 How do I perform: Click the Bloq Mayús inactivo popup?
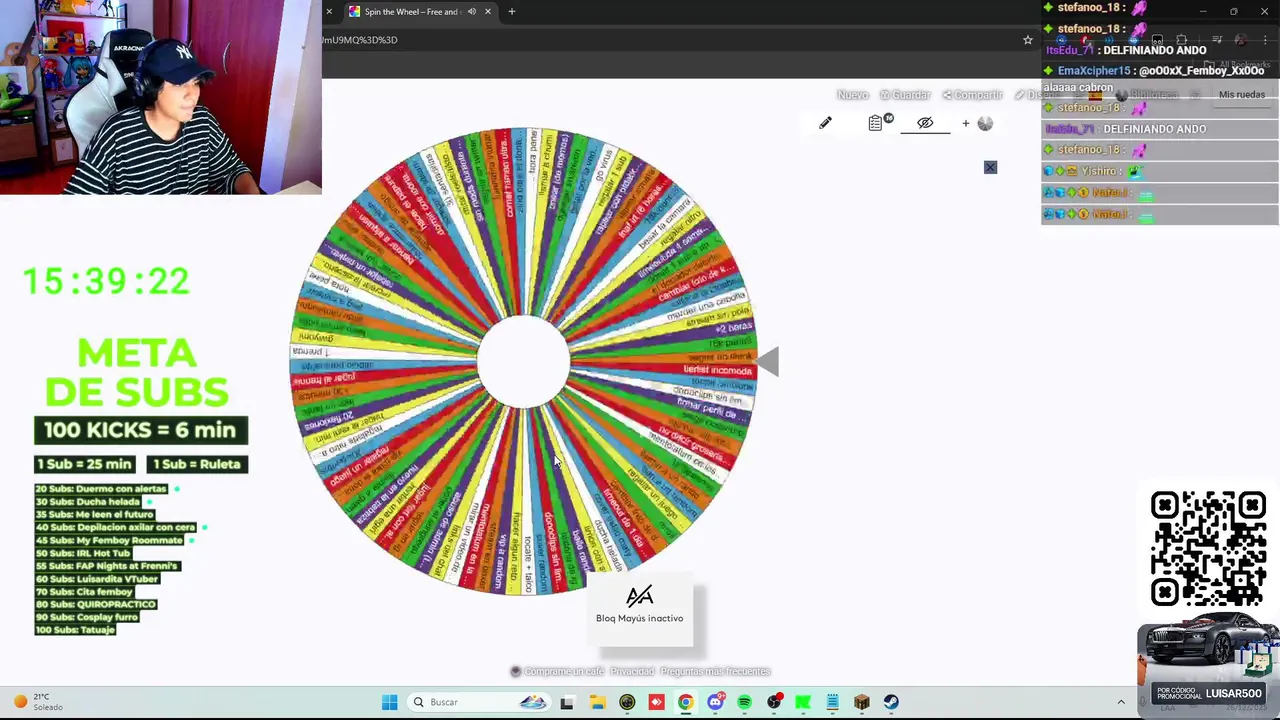click(x=640, y=607)
